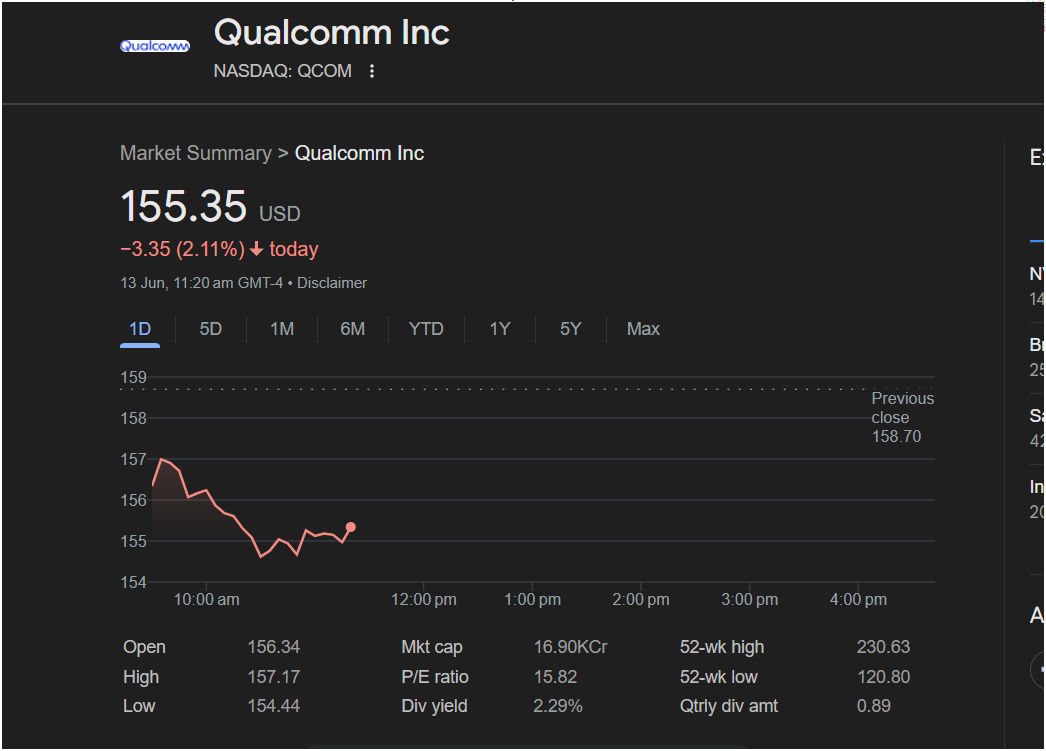Viewport: 1046px width, 751px height.
Task: Switch to the YTD chart view
Action: (x=426, y=329)
